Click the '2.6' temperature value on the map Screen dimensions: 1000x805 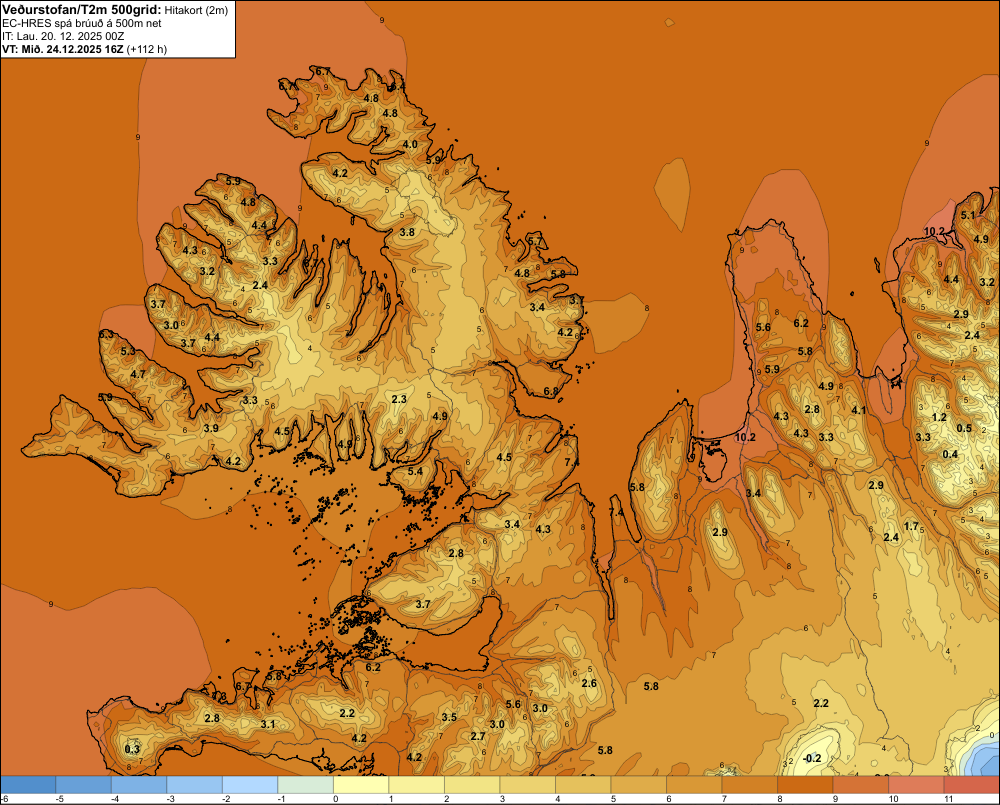(589, 683)
